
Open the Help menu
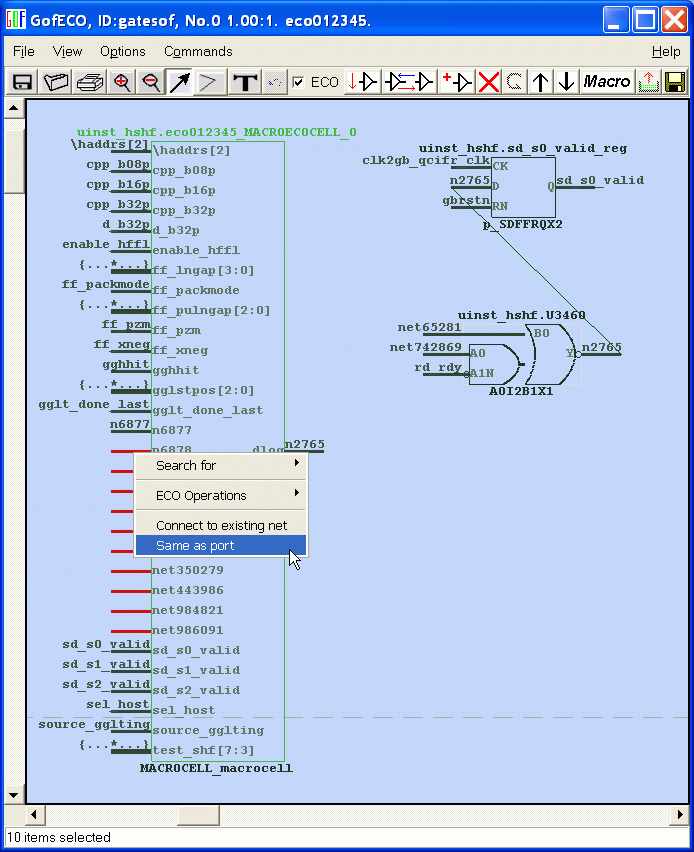(666, 51)
